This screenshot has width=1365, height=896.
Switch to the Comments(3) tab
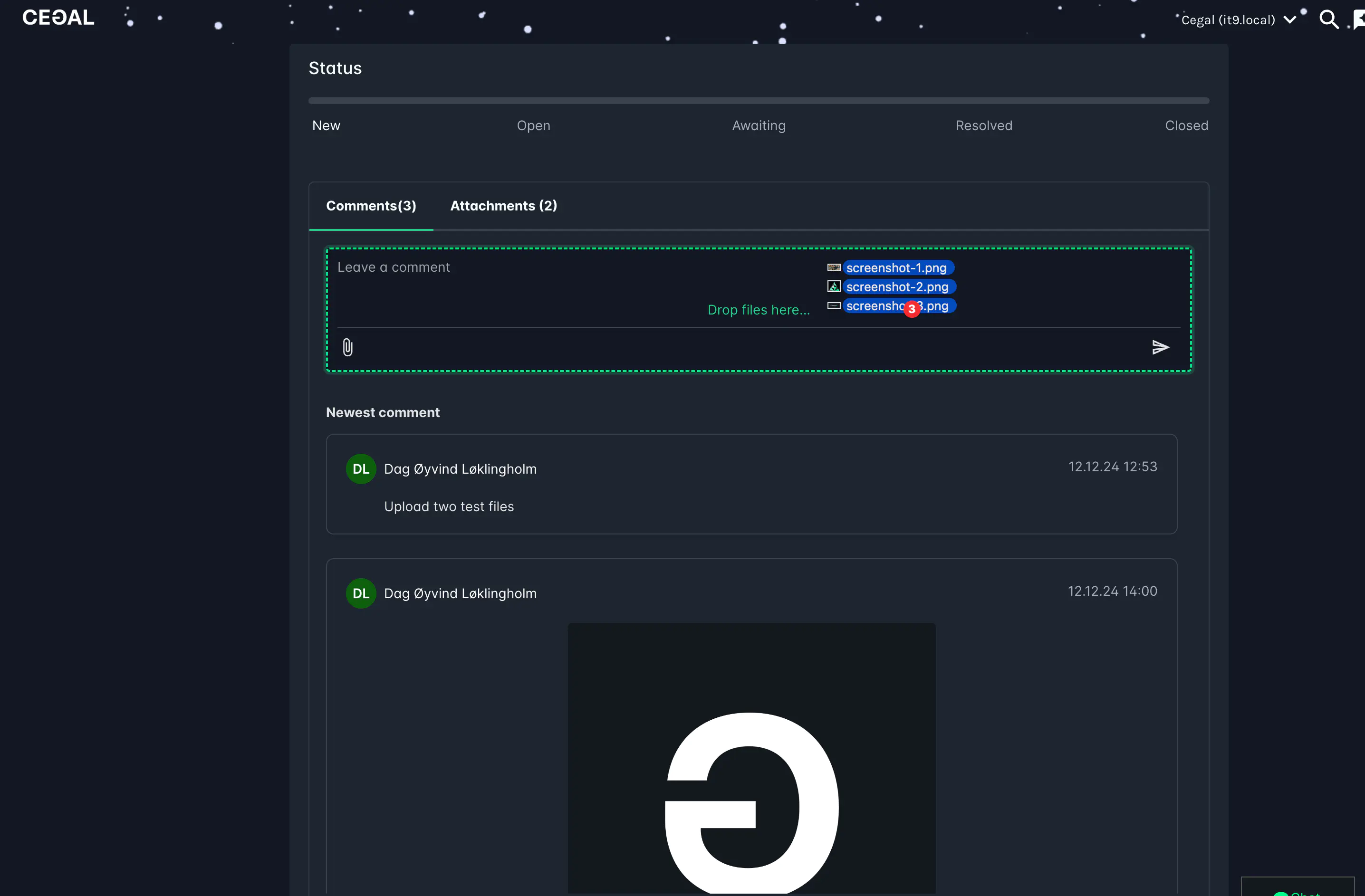tap(371, 206)
